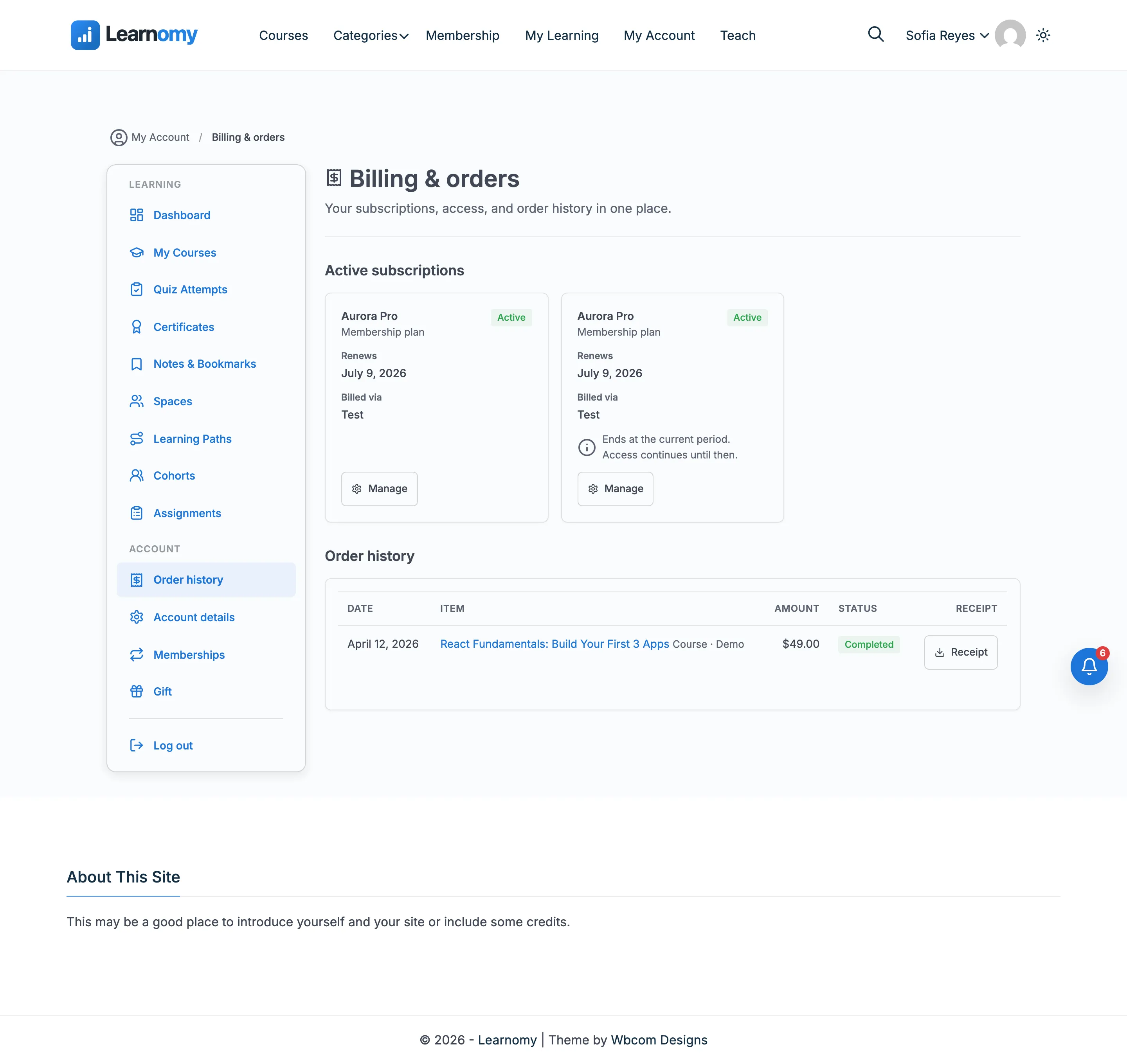The image size is (1127, 1064).
Task: Toggle the light/dark theme sun icon
Action: [1043, 35]
